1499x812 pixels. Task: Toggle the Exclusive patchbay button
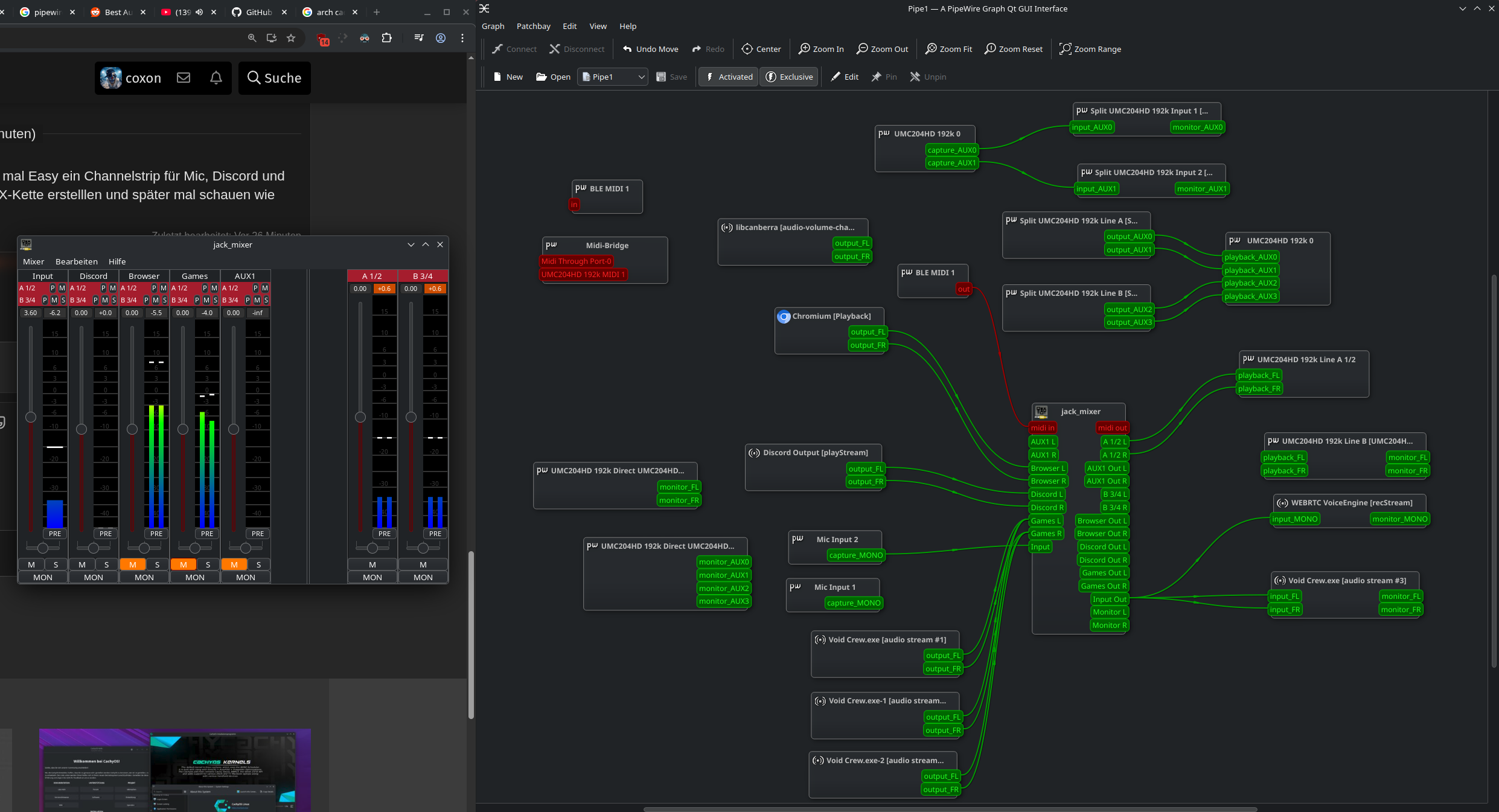789,77
